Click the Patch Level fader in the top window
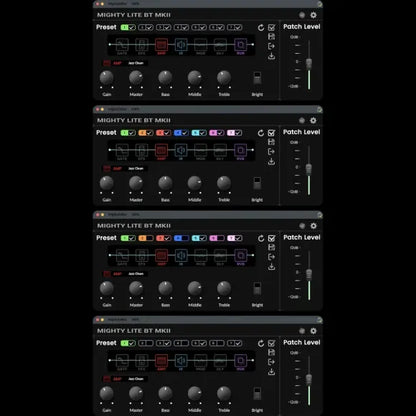 tap(309, 63)
